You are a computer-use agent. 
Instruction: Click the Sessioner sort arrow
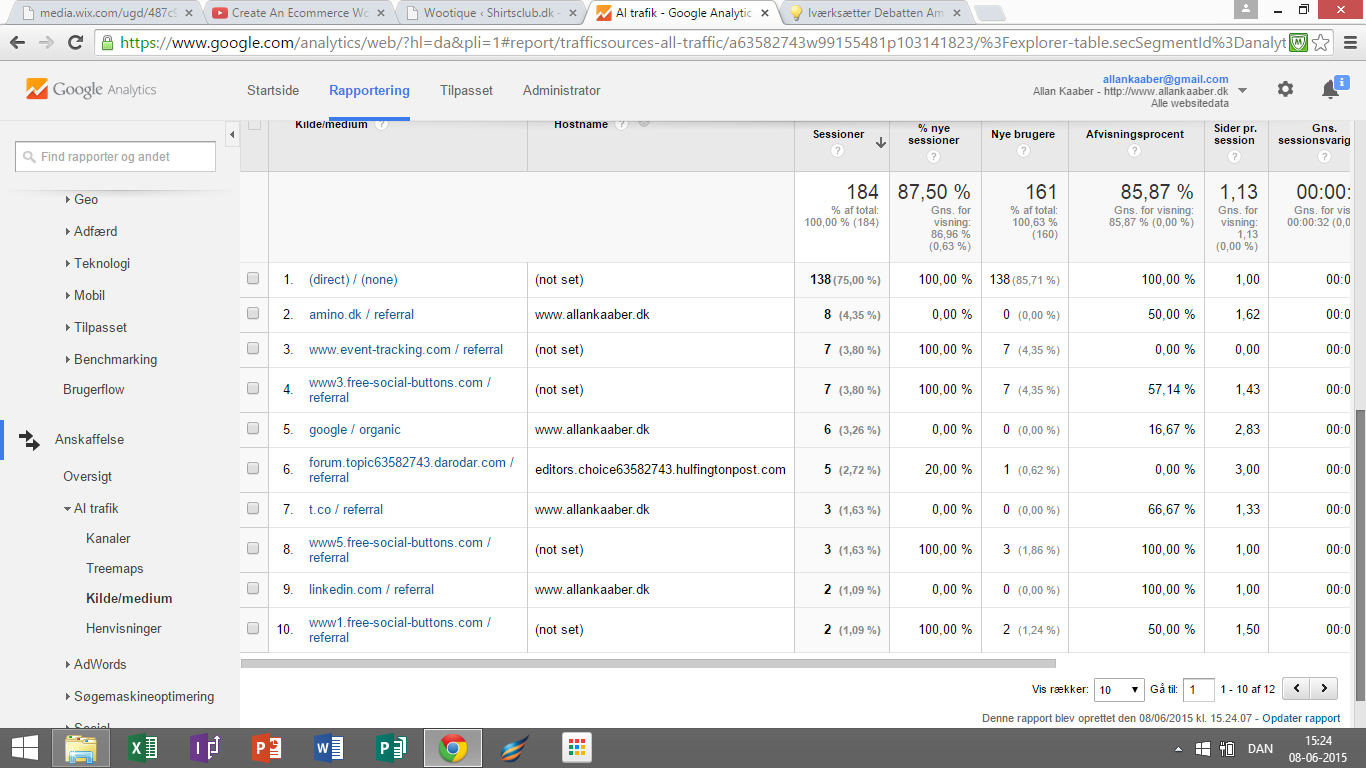[880, 142]
